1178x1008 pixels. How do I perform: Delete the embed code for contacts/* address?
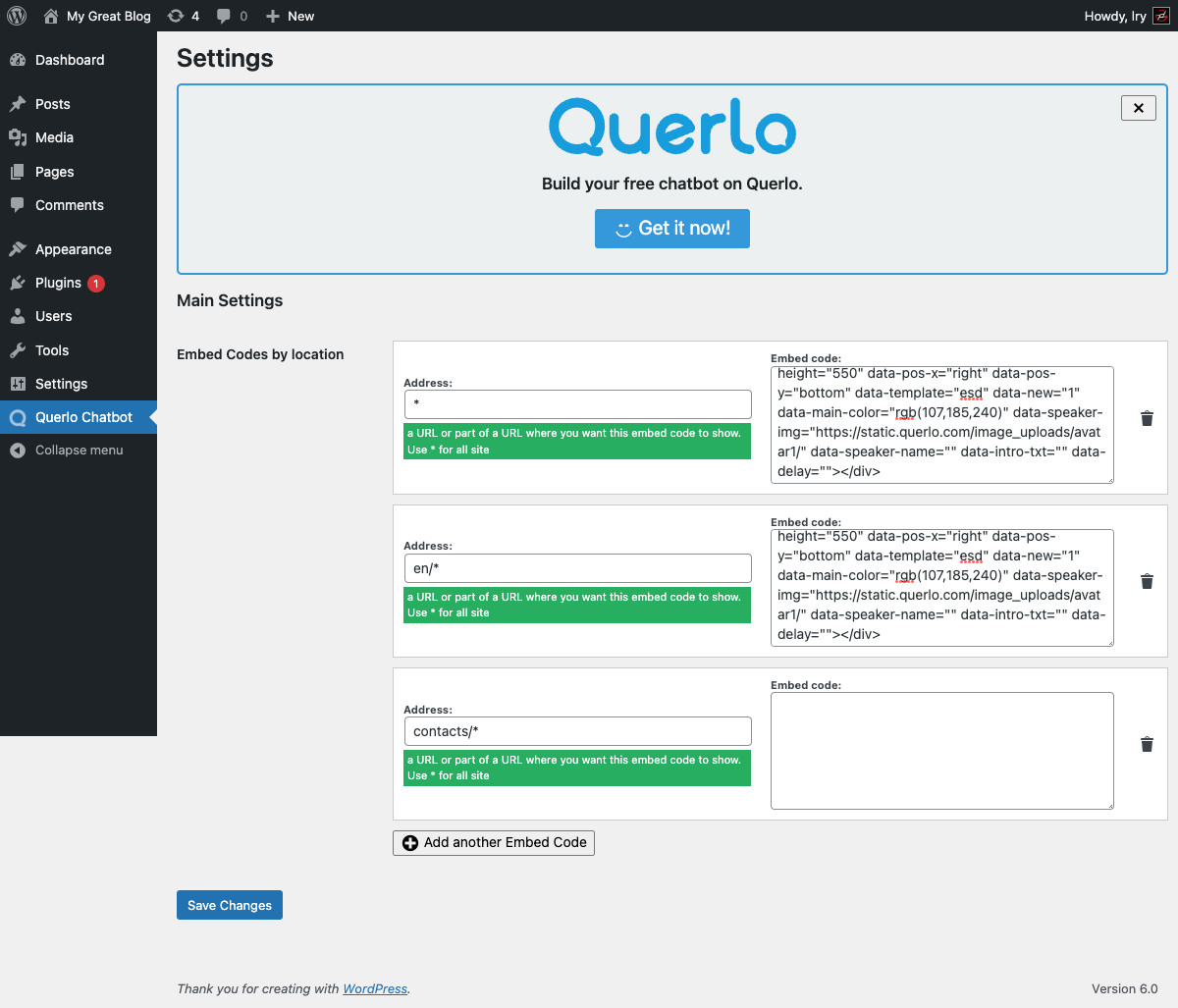point(1147,744)
